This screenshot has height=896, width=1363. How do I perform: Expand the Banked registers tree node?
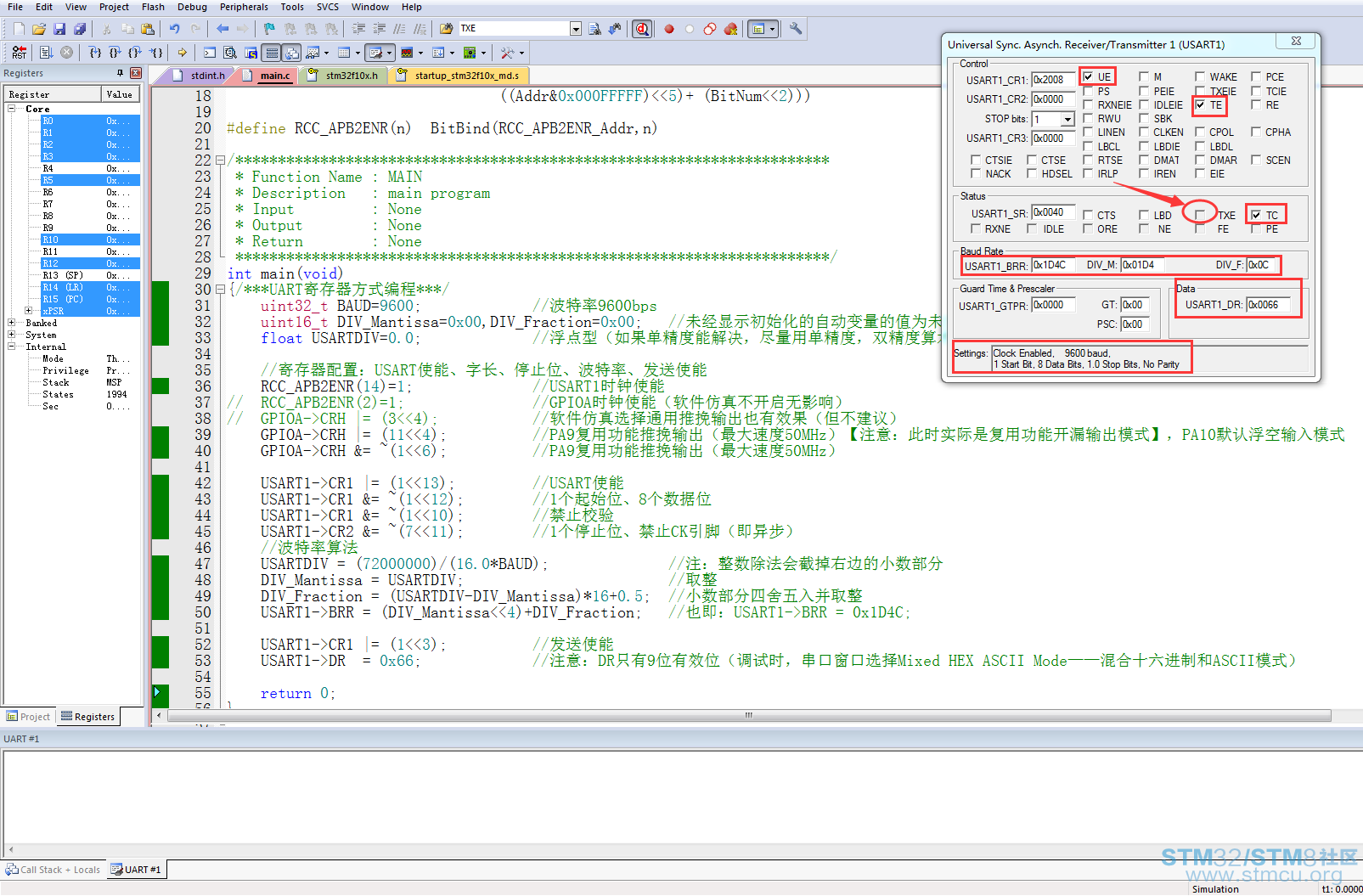[12, 323]
